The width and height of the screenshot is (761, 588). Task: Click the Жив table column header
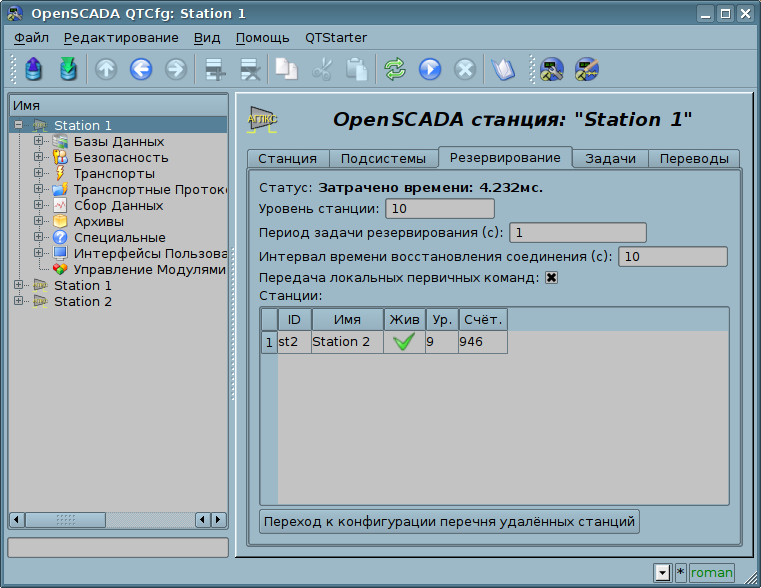404,320
